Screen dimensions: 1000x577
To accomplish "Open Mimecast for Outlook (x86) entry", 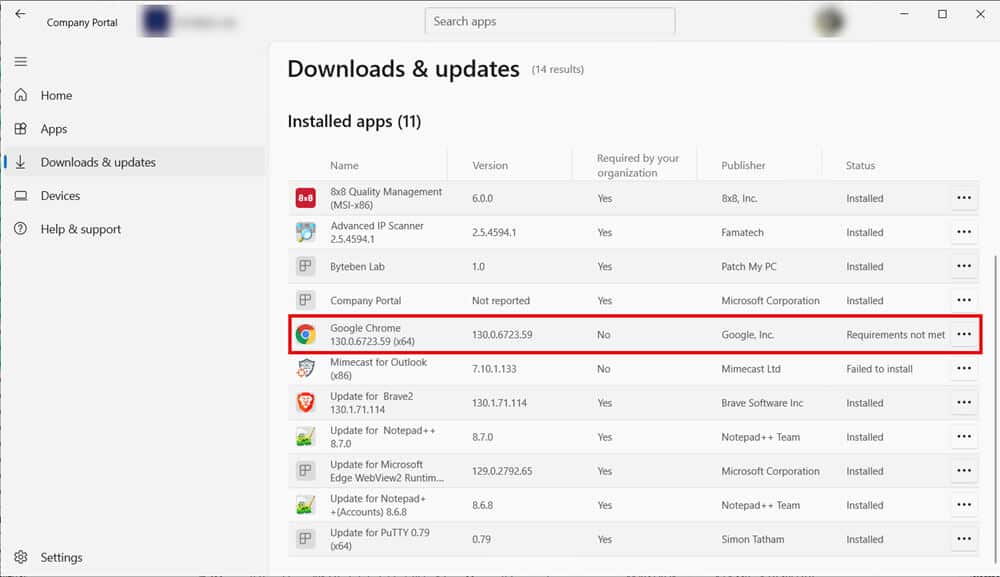I will [x=378, y=369].
